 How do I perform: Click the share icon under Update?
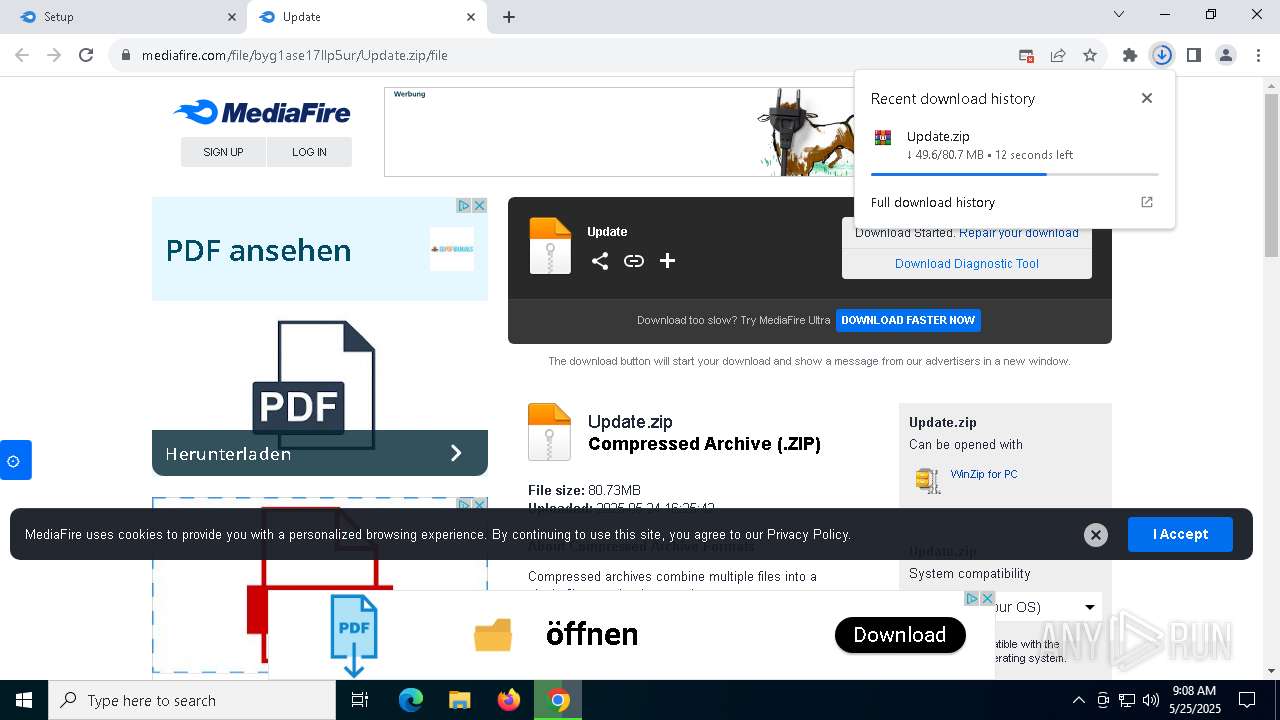pos(600,261)
